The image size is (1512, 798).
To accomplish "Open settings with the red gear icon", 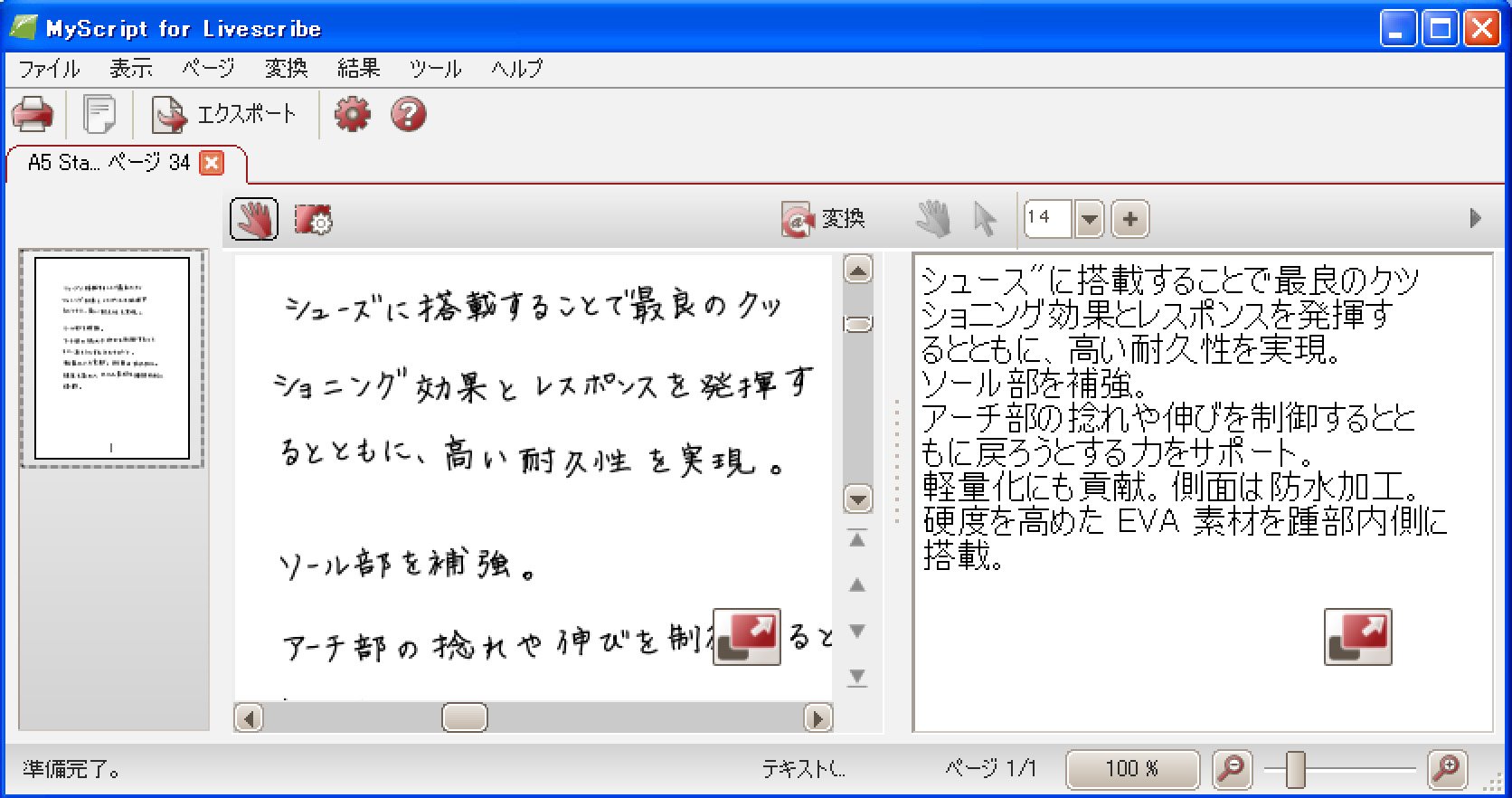I will (x=353, y=115).
